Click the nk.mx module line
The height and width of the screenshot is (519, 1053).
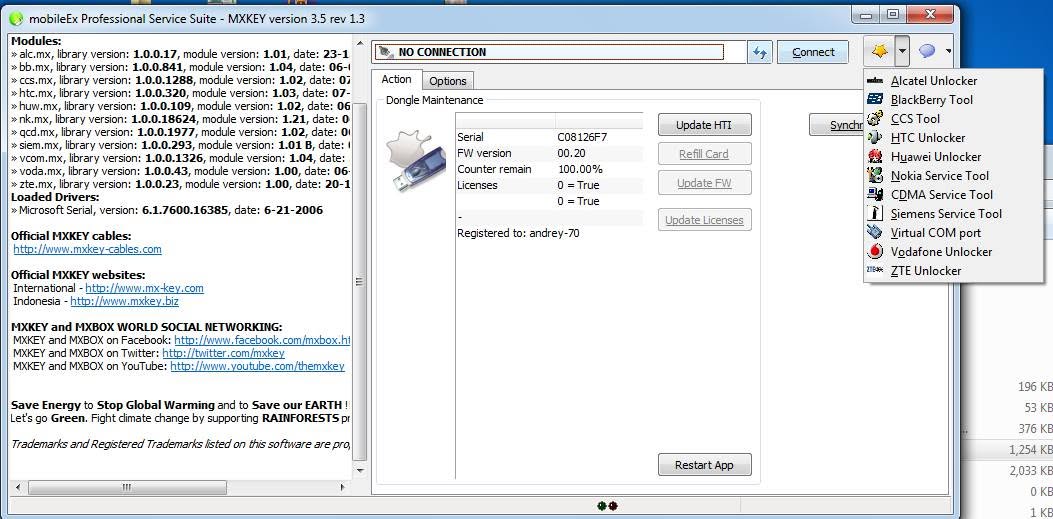[x=181, y=119]
